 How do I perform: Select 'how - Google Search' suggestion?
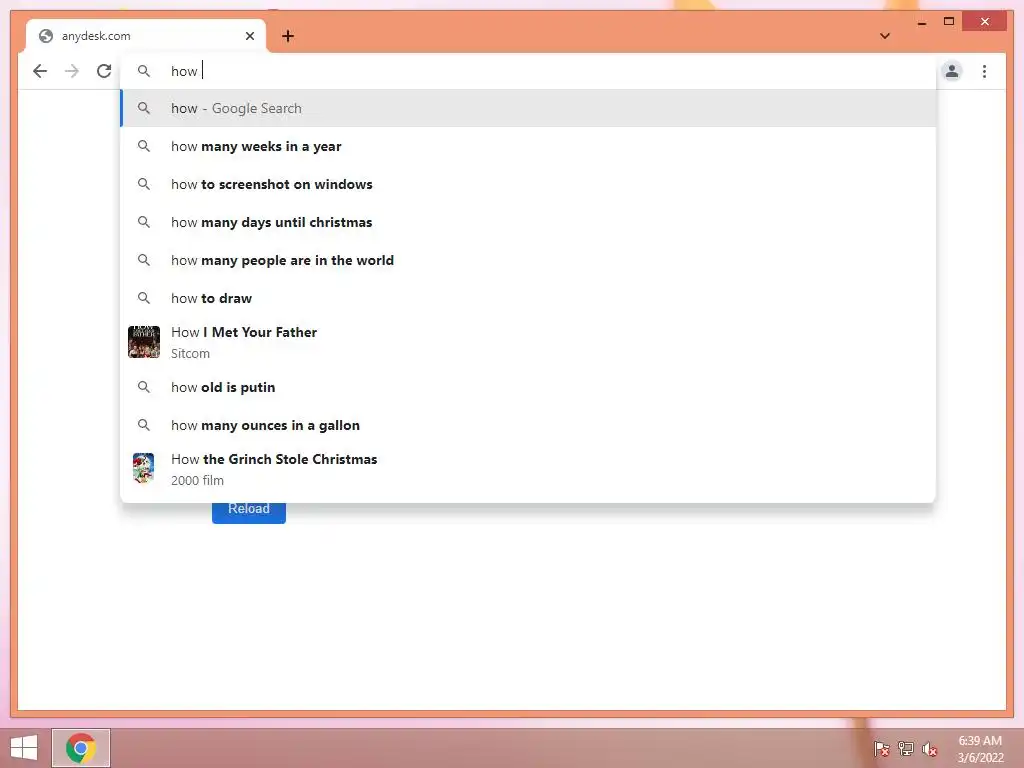click(x=528, y=108)
